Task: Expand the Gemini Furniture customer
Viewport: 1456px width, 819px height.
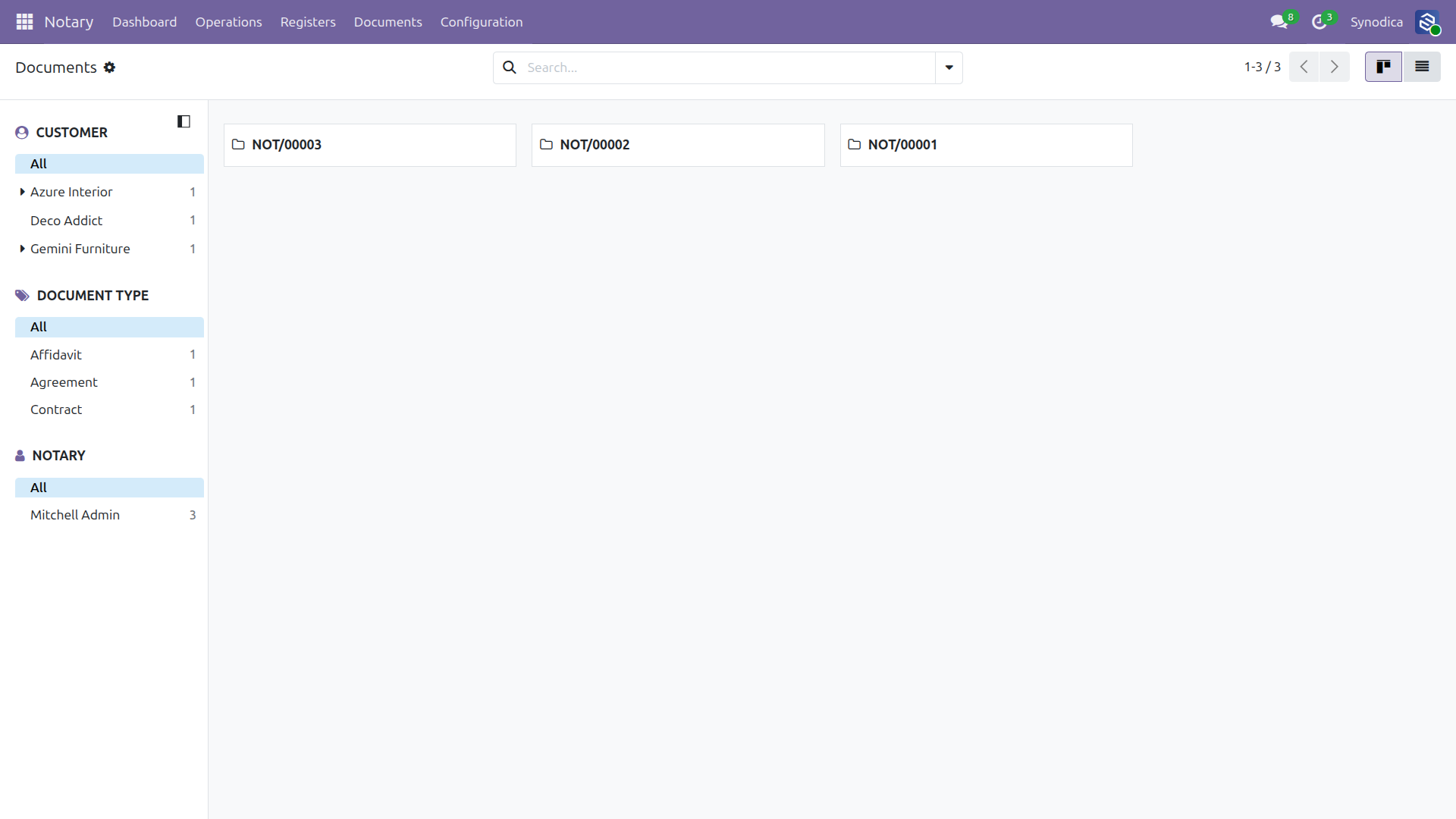Action: pyautogui.click(x=22, y=249)
